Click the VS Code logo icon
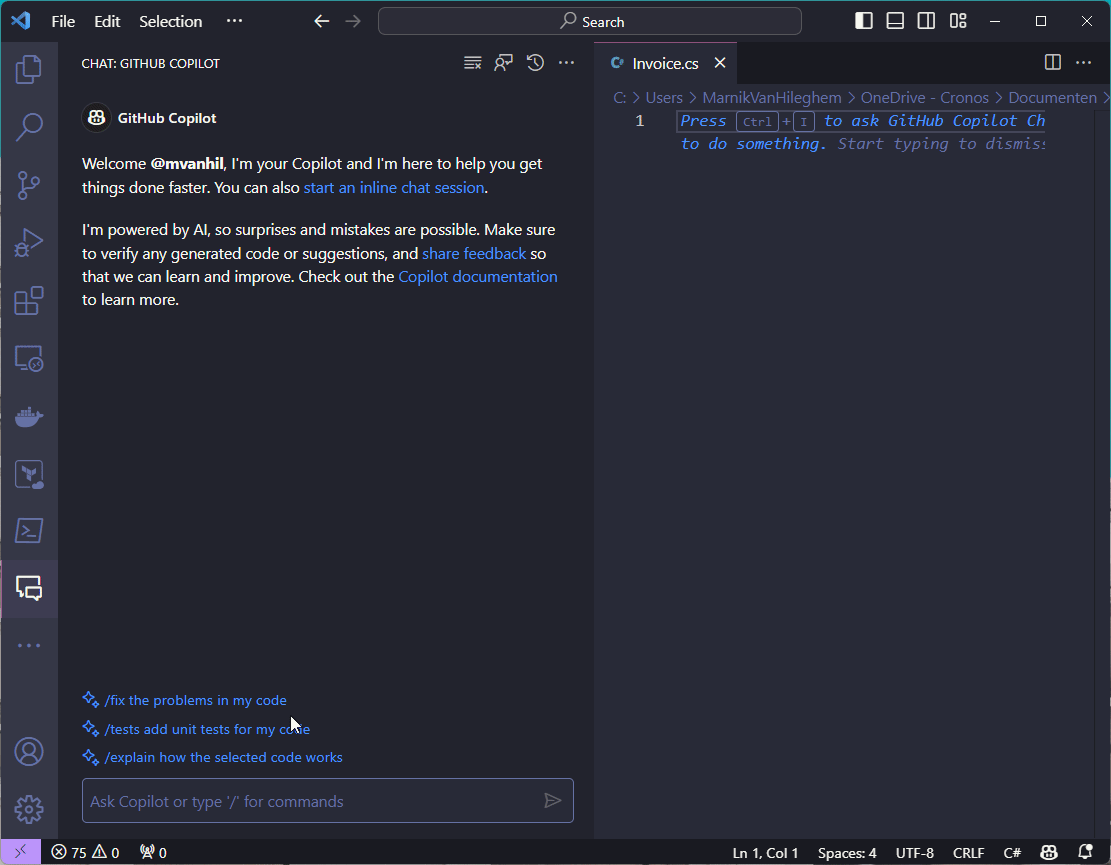This screenshot has height=865, width=1111. click(21, 21)
